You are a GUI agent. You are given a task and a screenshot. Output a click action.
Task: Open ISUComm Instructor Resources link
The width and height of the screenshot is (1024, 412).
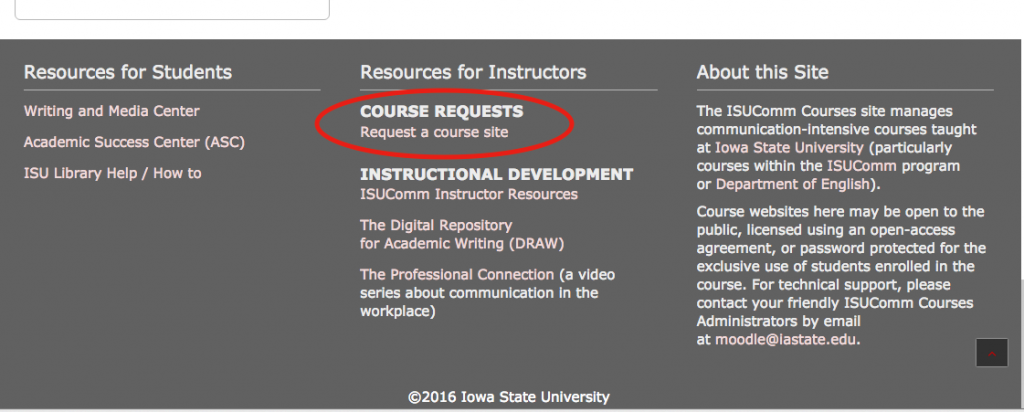click(x=469, y=194)
